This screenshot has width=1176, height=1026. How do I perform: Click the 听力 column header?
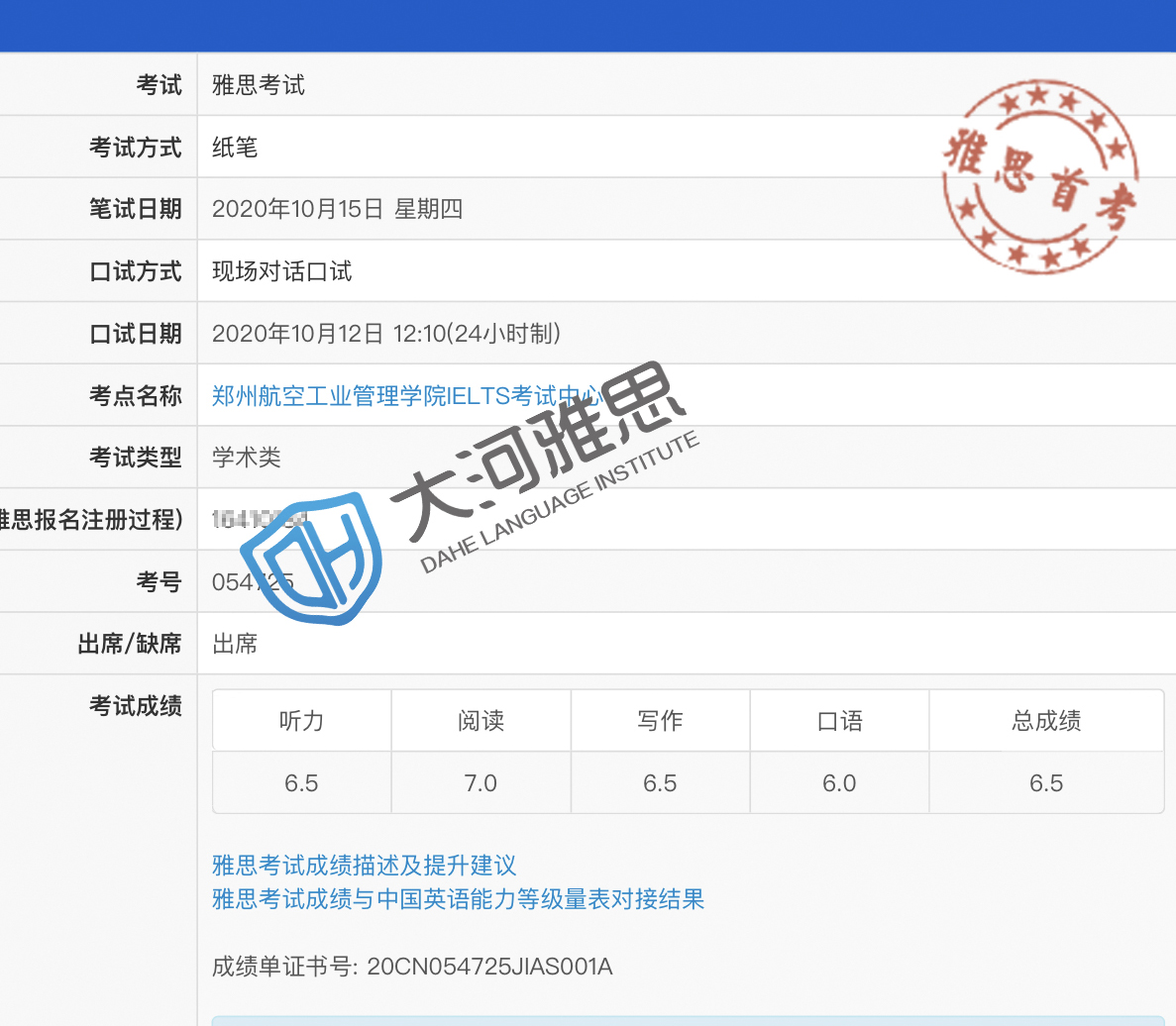(x=301, y=720)
